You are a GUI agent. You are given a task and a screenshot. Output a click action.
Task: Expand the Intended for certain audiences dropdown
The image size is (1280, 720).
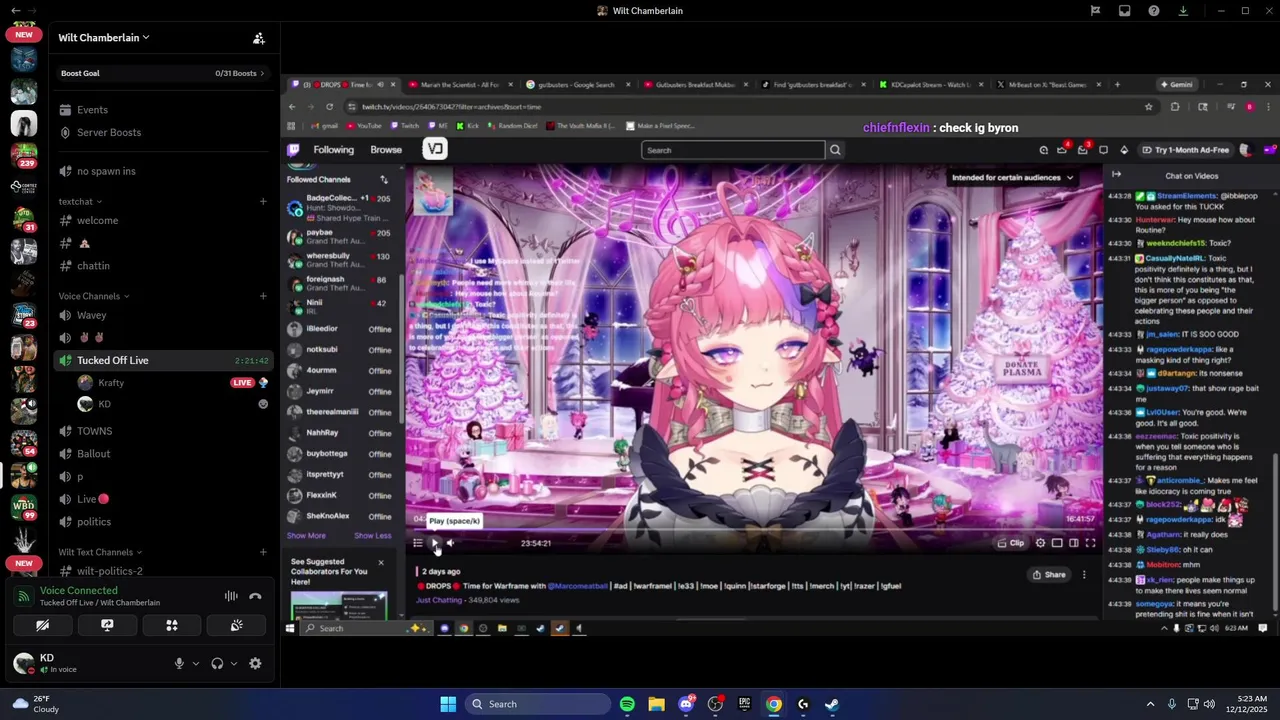click(x=1012, y=178)
